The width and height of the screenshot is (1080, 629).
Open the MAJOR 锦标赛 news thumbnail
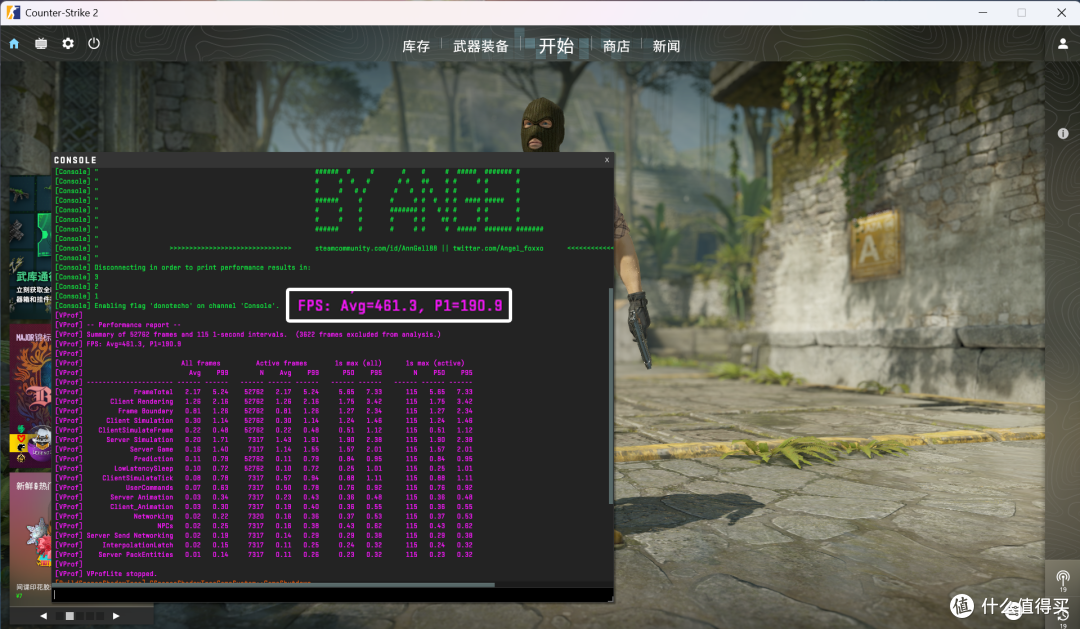(x=31, y=394)
